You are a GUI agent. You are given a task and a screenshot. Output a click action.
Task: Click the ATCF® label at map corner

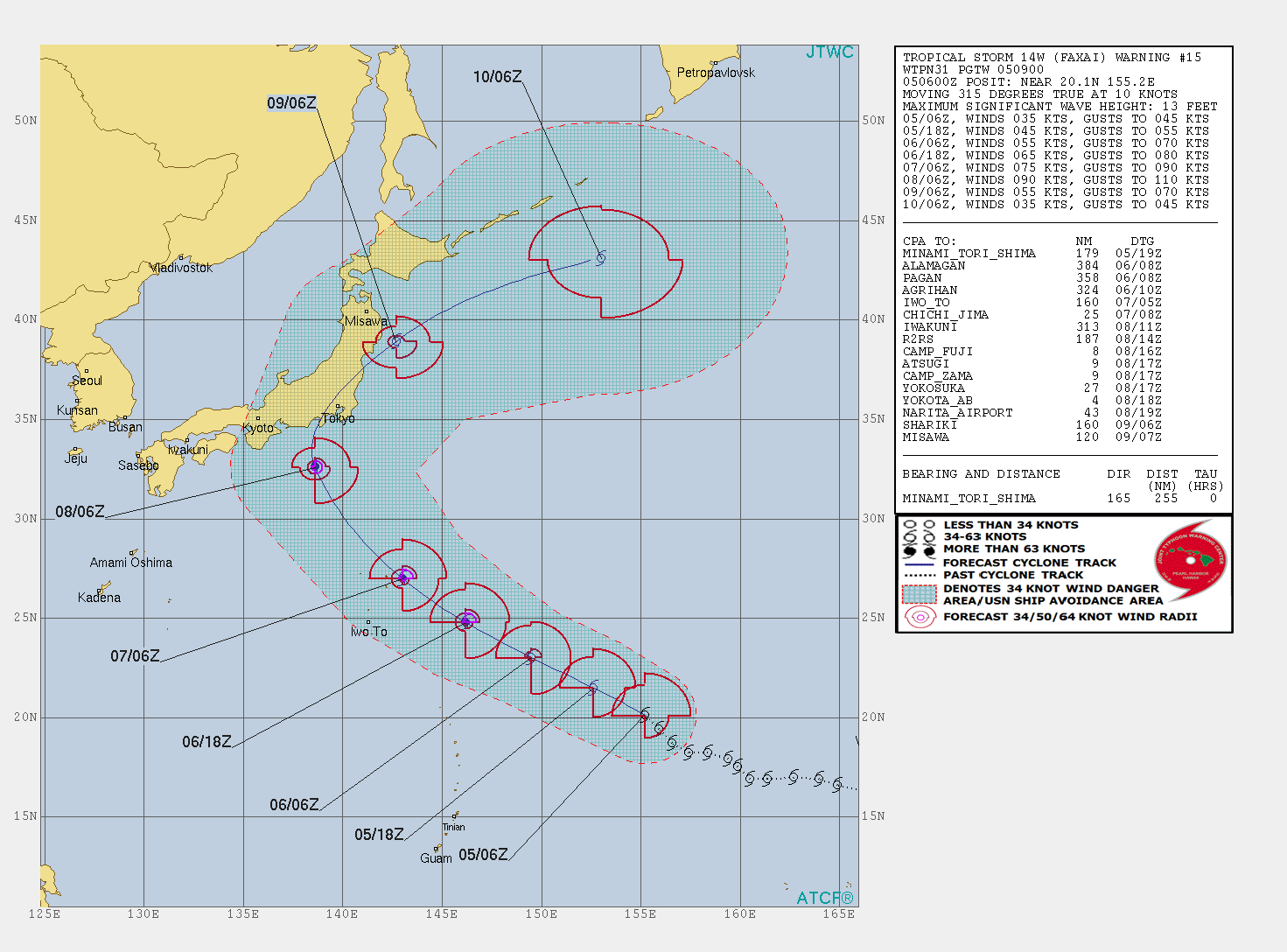[825, 898]
